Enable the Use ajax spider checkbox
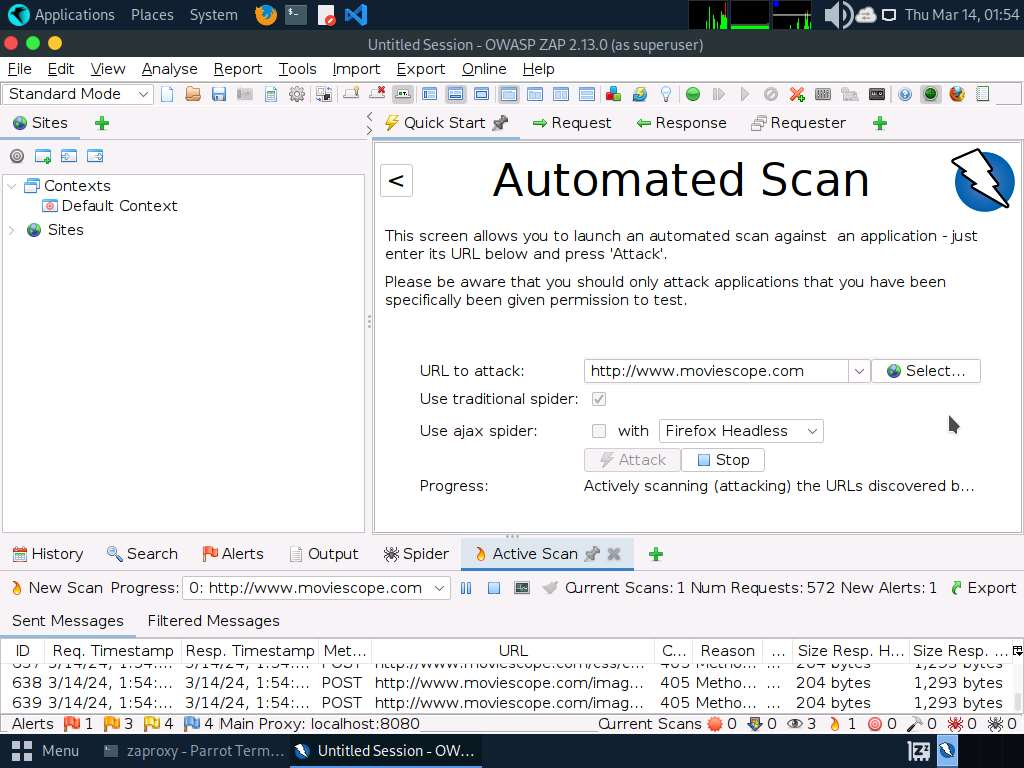Viewport: 1024px width, 768px height. click(599, 431)
